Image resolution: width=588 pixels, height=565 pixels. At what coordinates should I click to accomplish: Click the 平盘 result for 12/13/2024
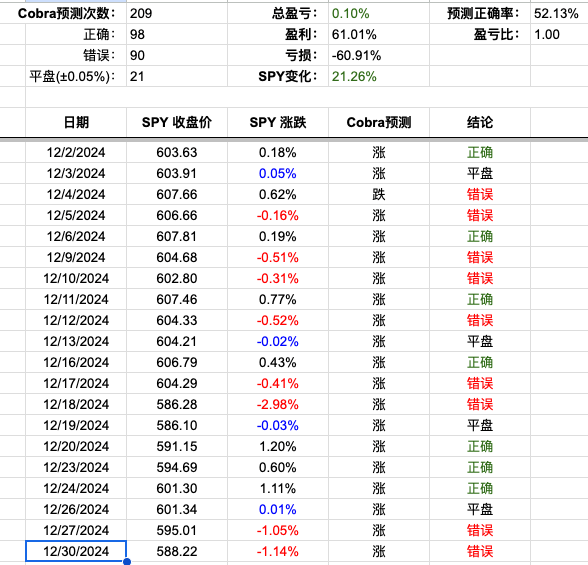point(480,341)
